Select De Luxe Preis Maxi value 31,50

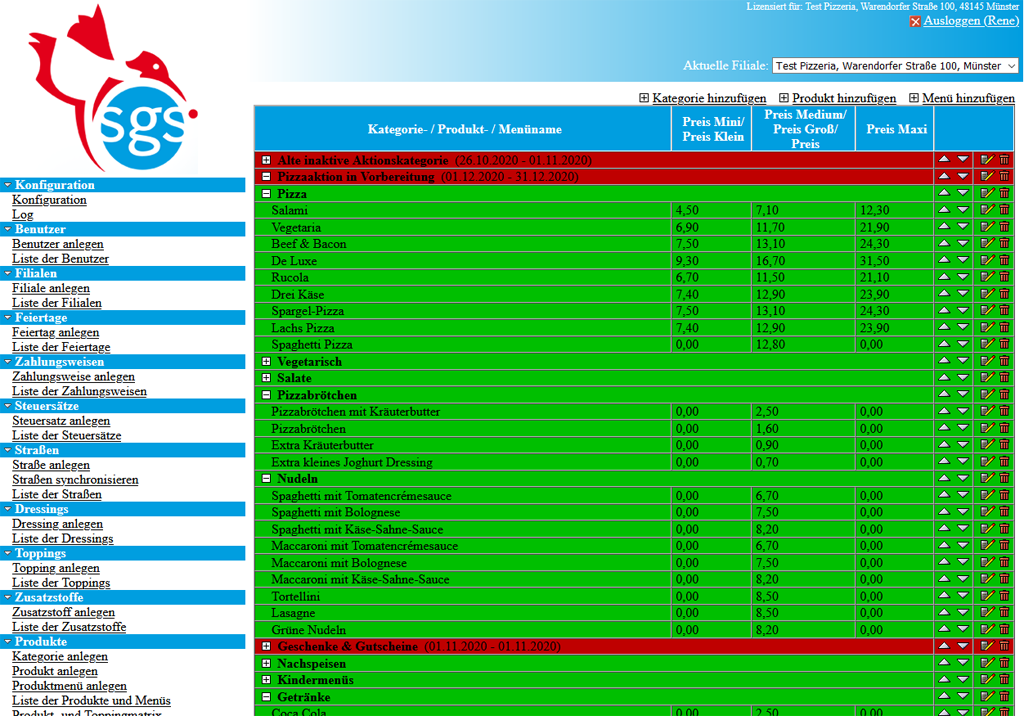(874, 261)
